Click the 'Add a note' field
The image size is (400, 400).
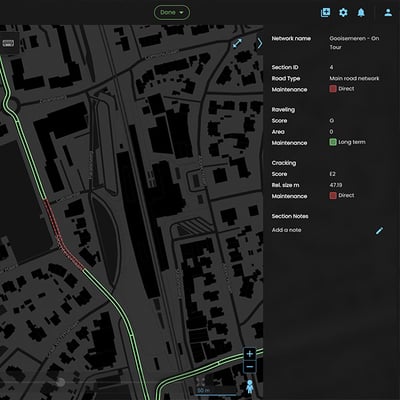tap(286, 230)
